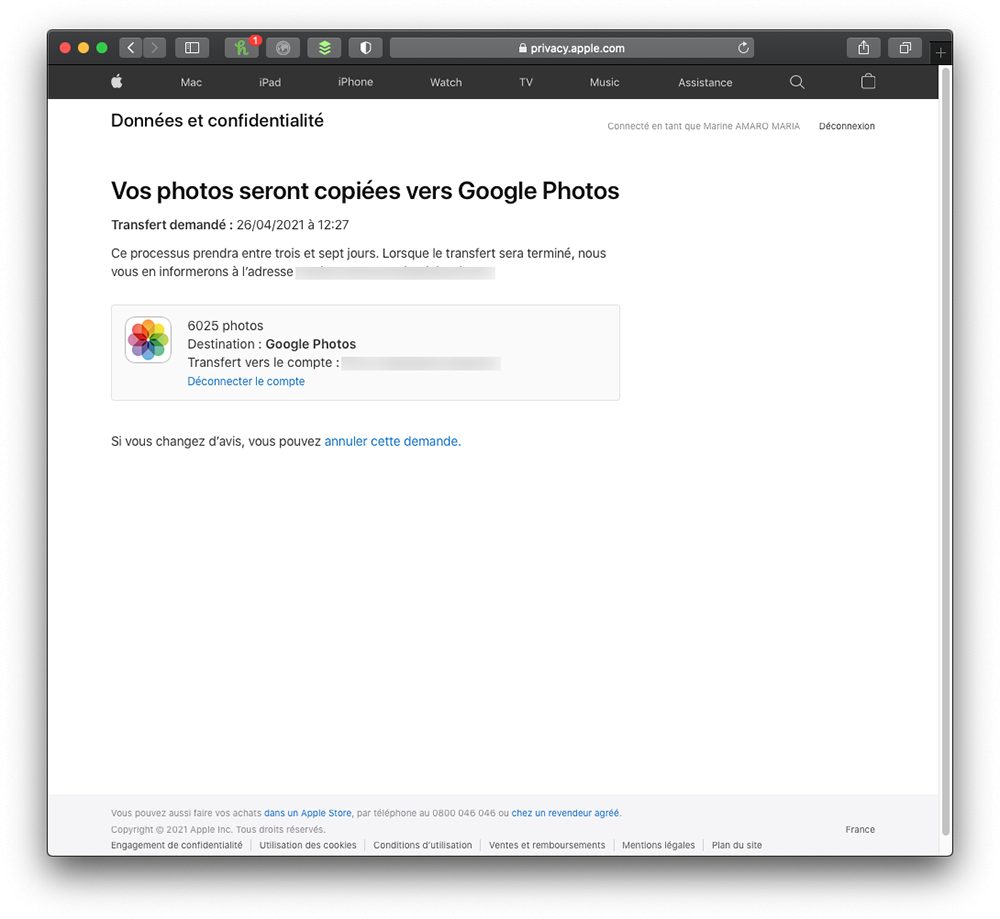The width and height of the screenshot is (1000, 919).
Task: Open the search on Apple's site
Action: (x=796, y=82)
